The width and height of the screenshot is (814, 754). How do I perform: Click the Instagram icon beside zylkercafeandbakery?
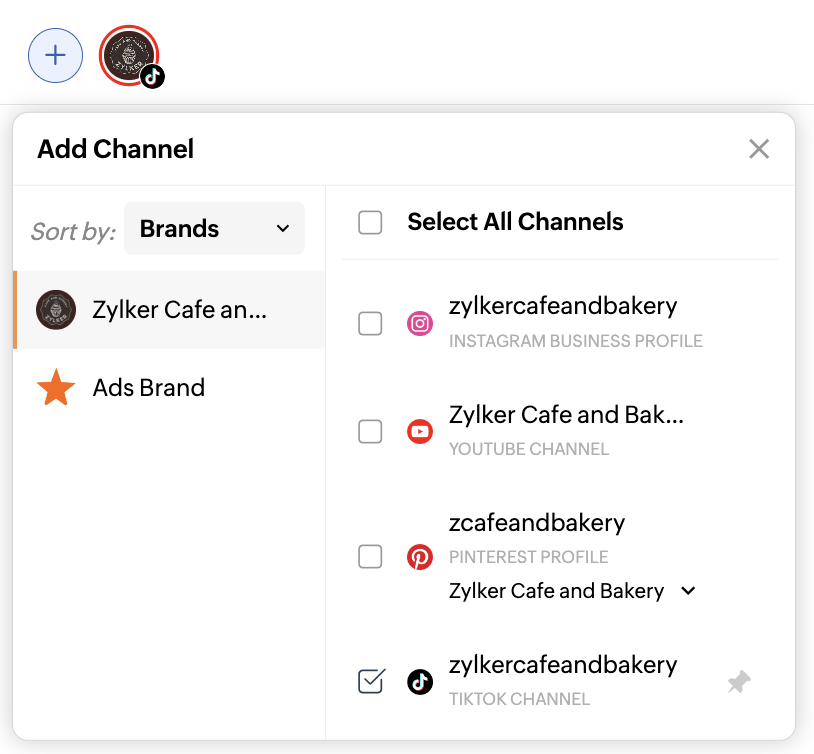click(x=420, y=323)
